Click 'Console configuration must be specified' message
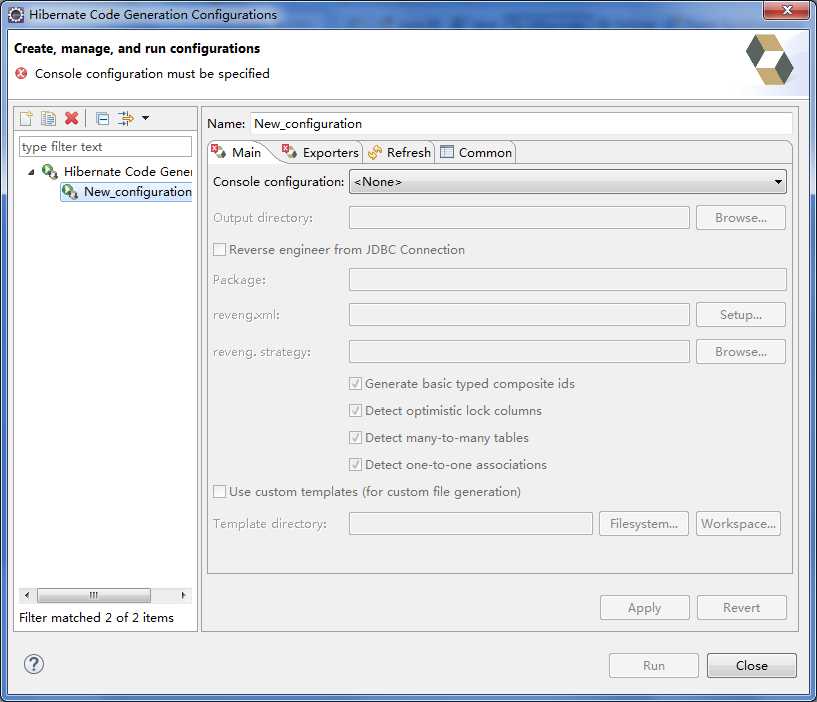The height and width of the screenshot is (702, 817). click(x=152, y=73)
